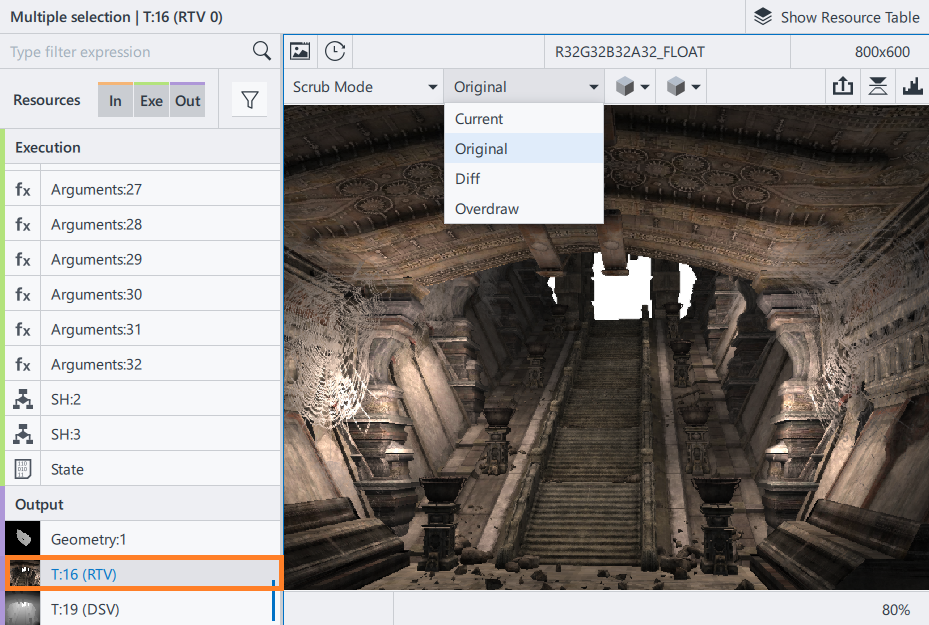Screen dimensions: 929x625
Task: Select the Arguments:28 row
Action: click(x=143, y=224)
